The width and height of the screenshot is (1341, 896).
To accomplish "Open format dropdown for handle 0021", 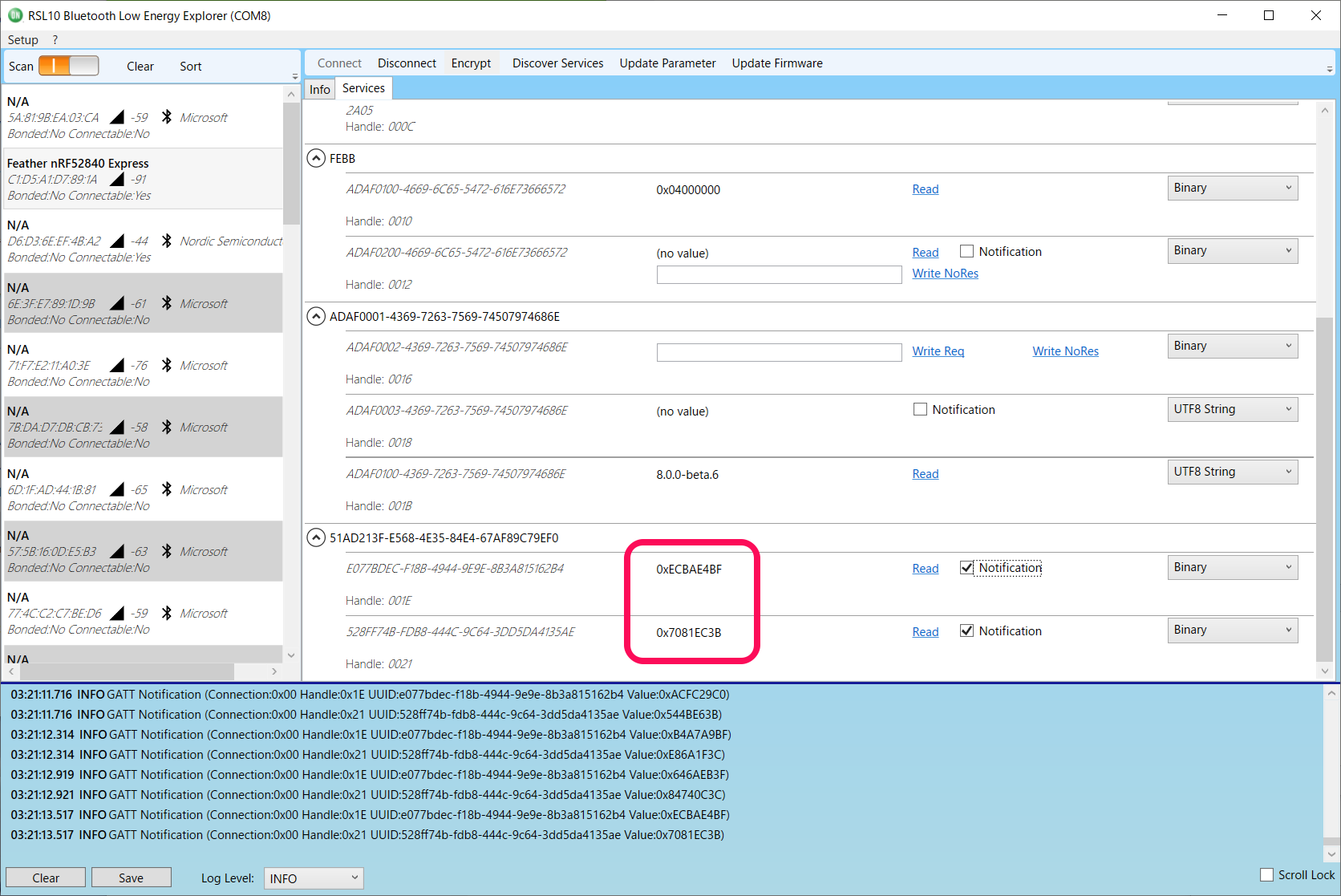I will click(1232, 630).
